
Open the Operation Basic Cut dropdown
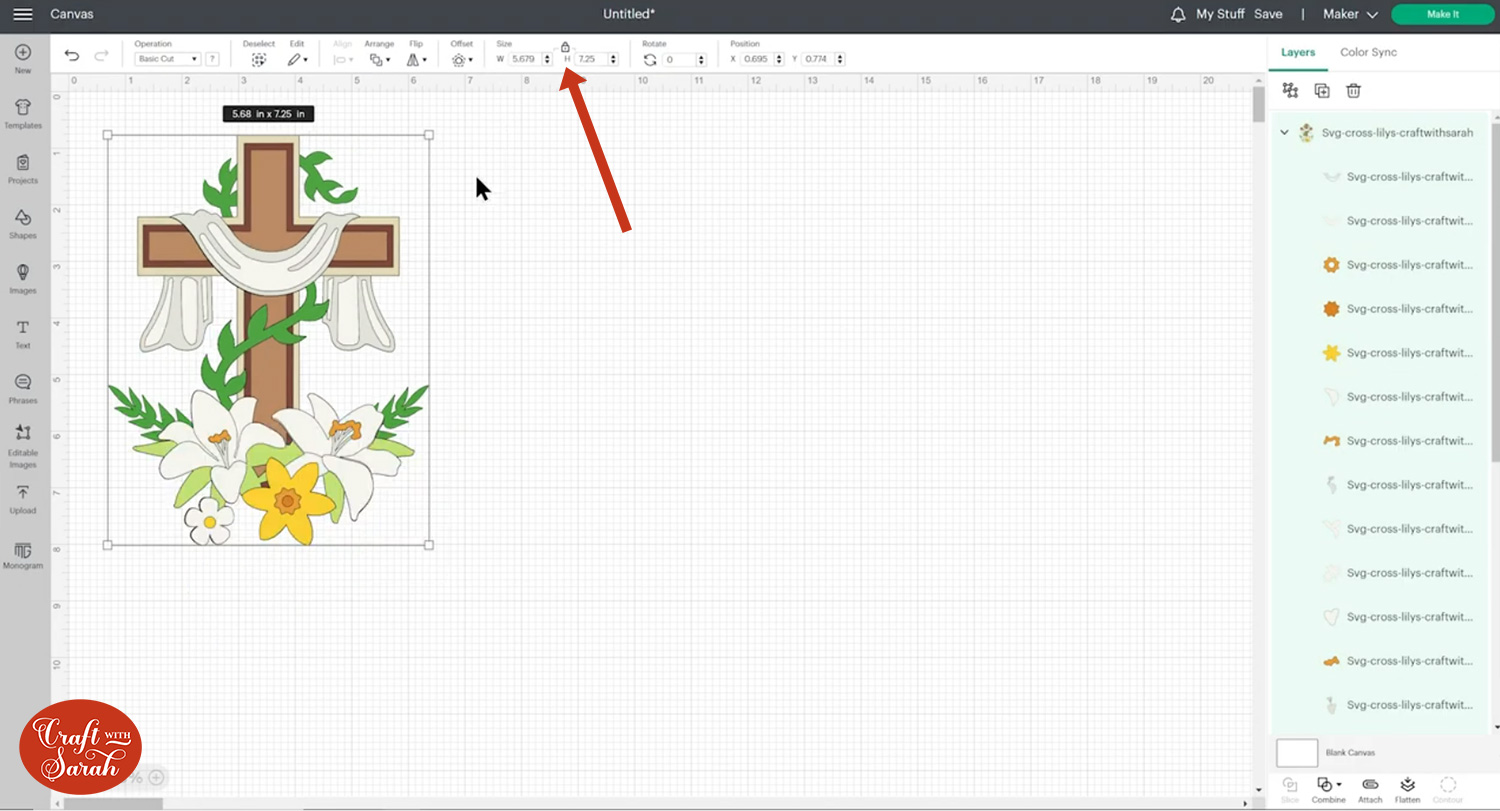[167, 59]
